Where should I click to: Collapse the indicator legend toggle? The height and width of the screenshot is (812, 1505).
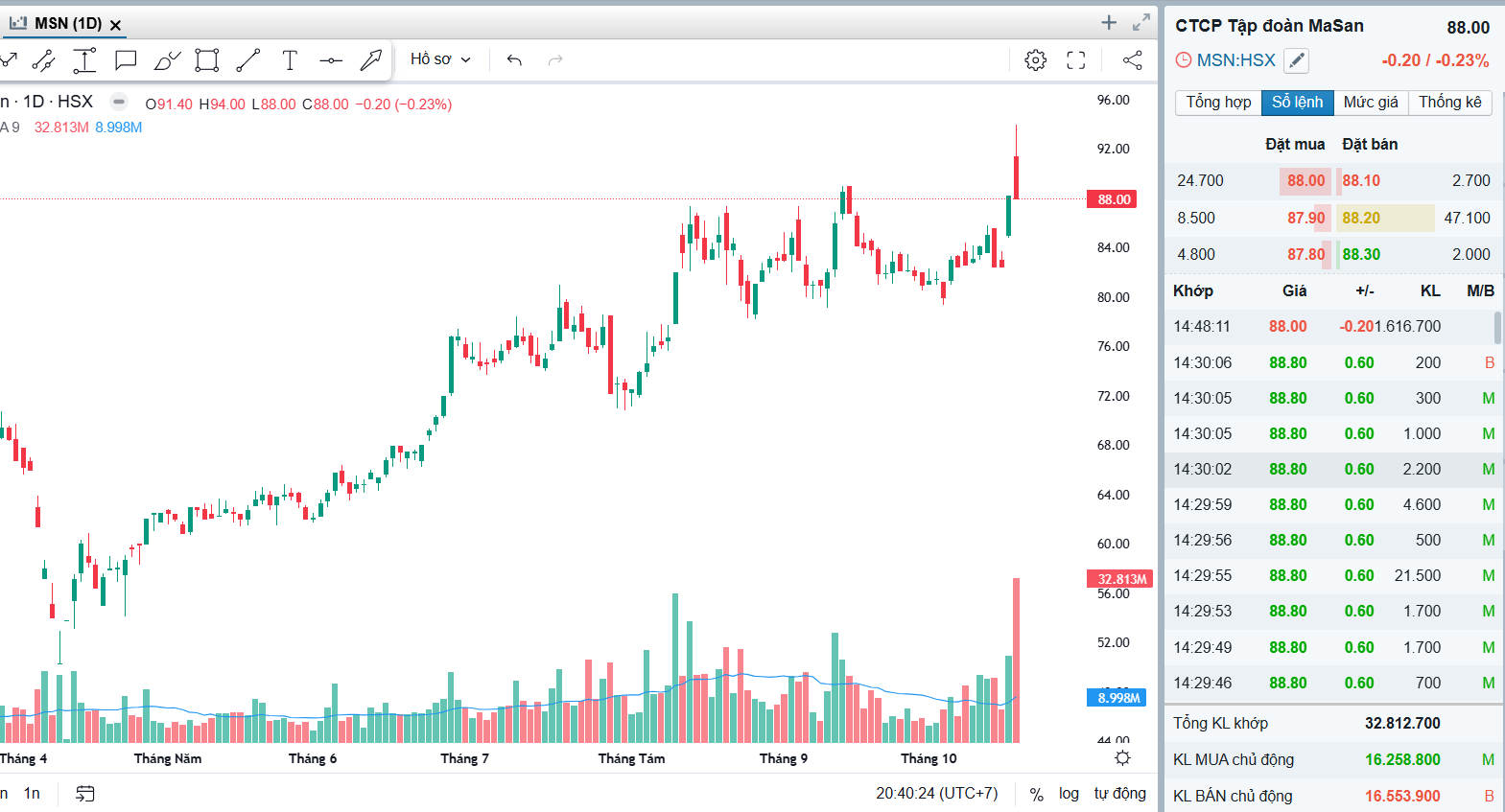[x=119, y=102]
